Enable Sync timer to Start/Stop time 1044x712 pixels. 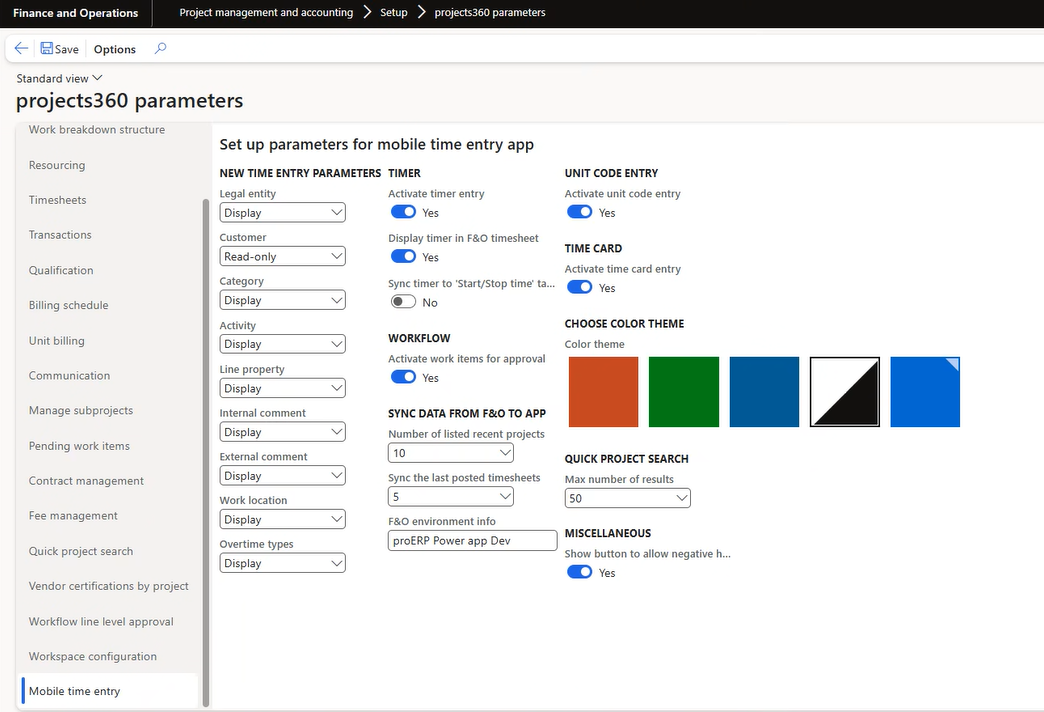click(x=403, y=302)
